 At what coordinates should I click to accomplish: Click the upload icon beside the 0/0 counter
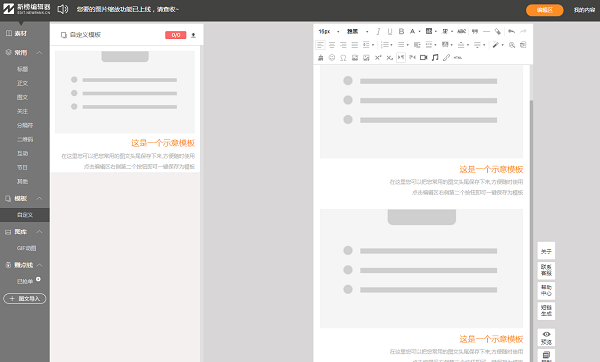click(x=193, y=35)
